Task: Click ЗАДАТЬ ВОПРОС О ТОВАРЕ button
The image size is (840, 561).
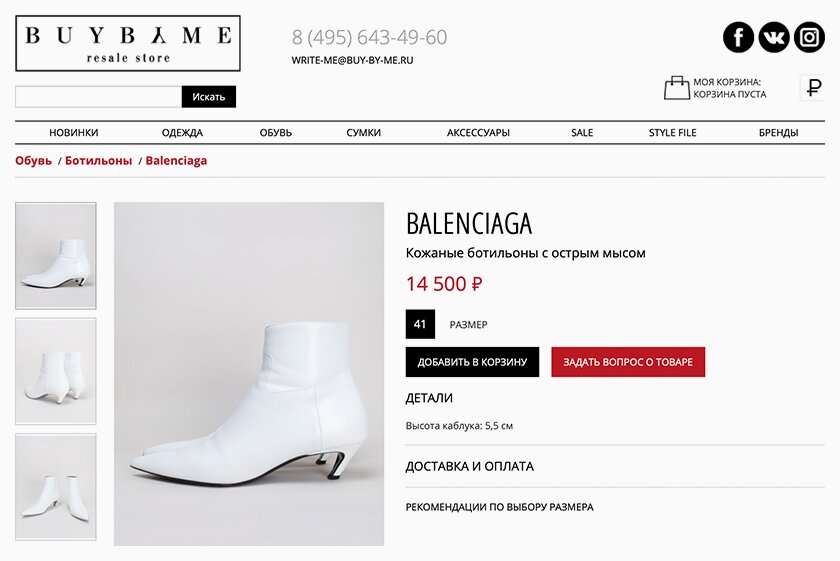Action: [x=628, y=362]
